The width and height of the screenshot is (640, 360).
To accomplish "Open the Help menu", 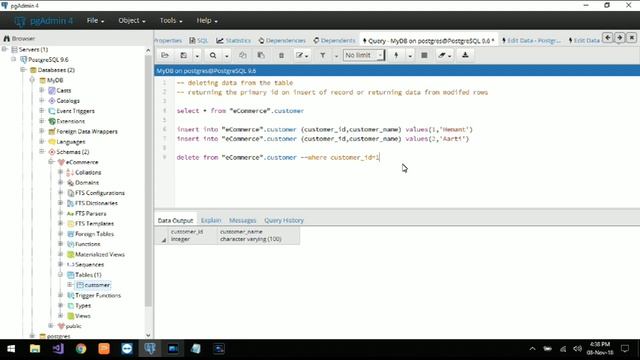I will click(x=207, y=20).
